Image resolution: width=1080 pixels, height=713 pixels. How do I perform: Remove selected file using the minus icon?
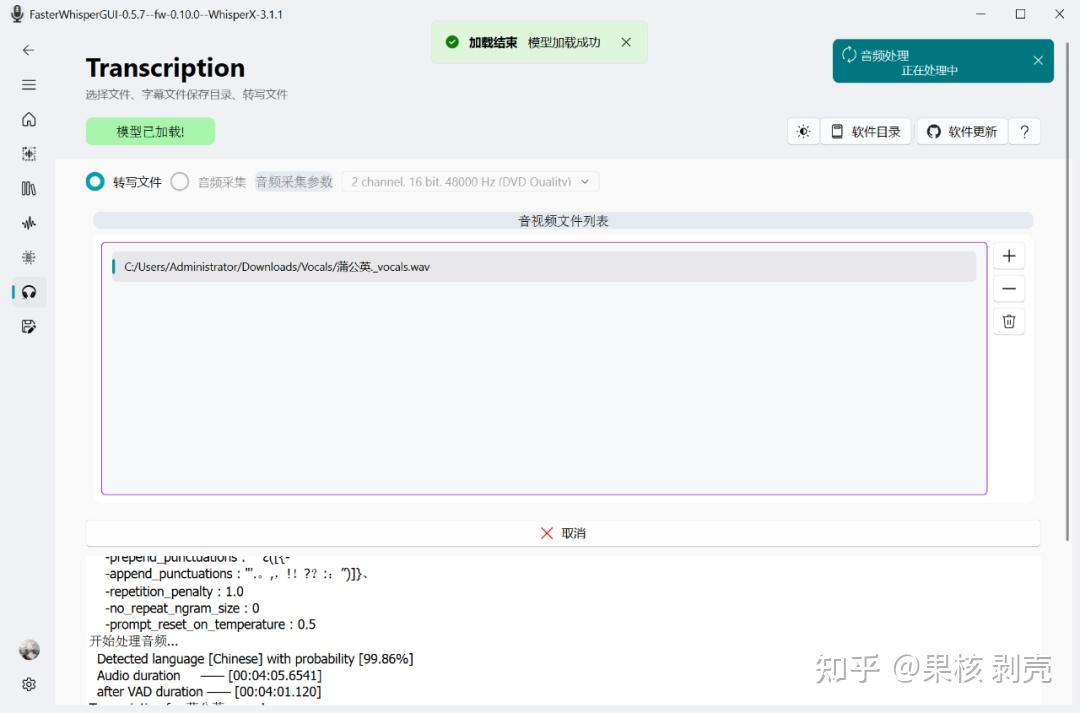1009,288
